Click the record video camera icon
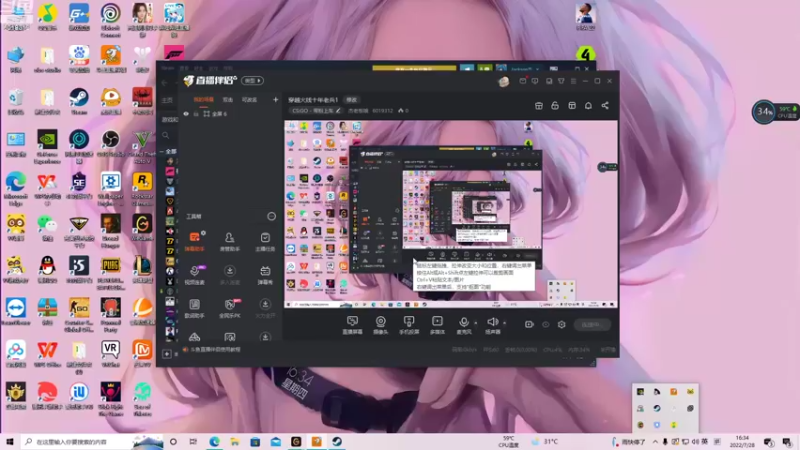 pos(529,324)
